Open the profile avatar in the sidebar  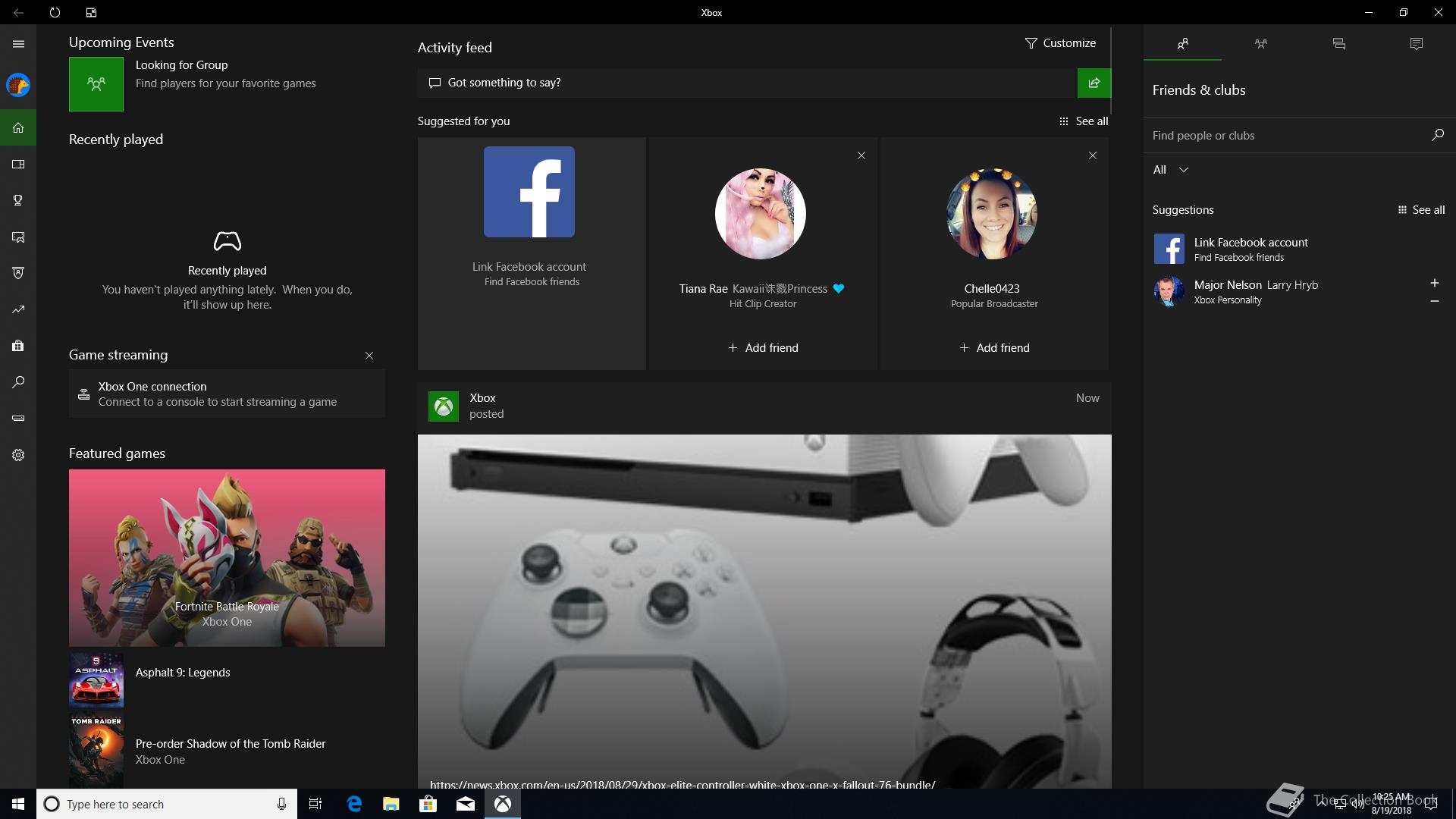[18, 85]
